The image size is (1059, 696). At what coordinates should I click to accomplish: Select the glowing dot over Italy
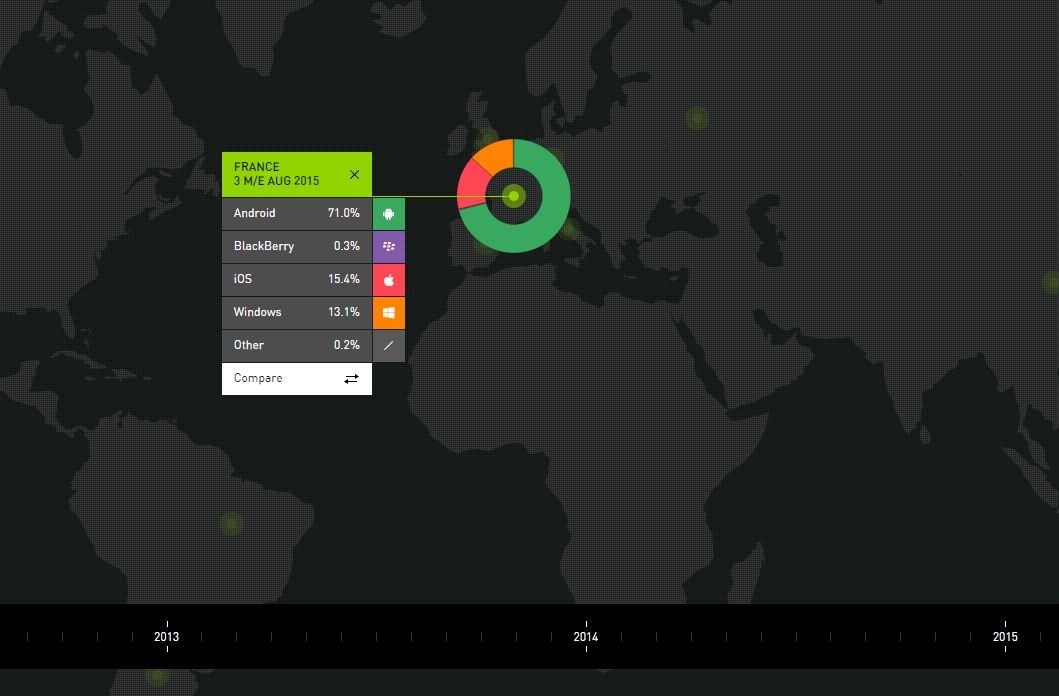tap(569, 228)
